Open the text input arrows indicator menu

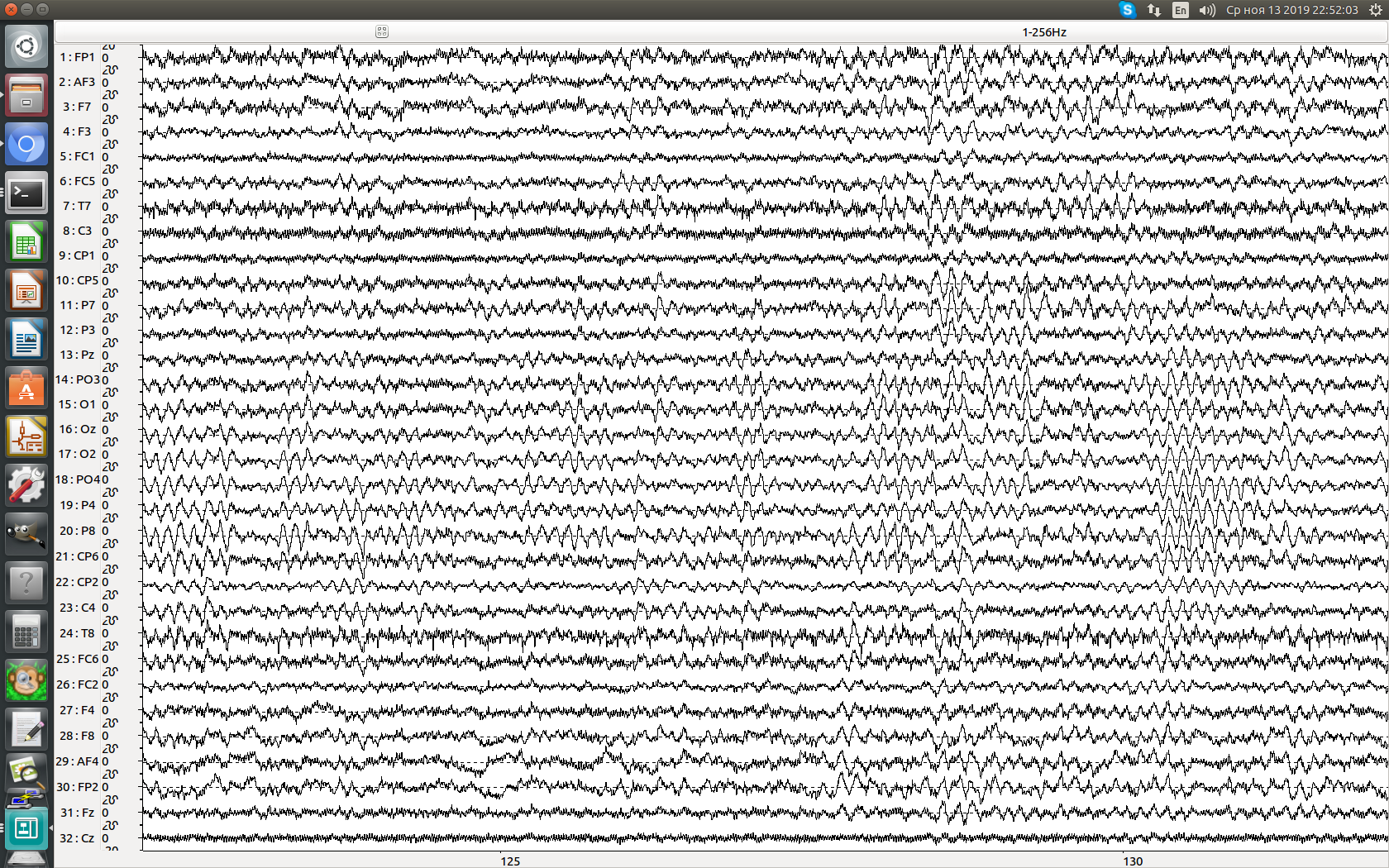pyautogui.click(x=1153, y=10)
